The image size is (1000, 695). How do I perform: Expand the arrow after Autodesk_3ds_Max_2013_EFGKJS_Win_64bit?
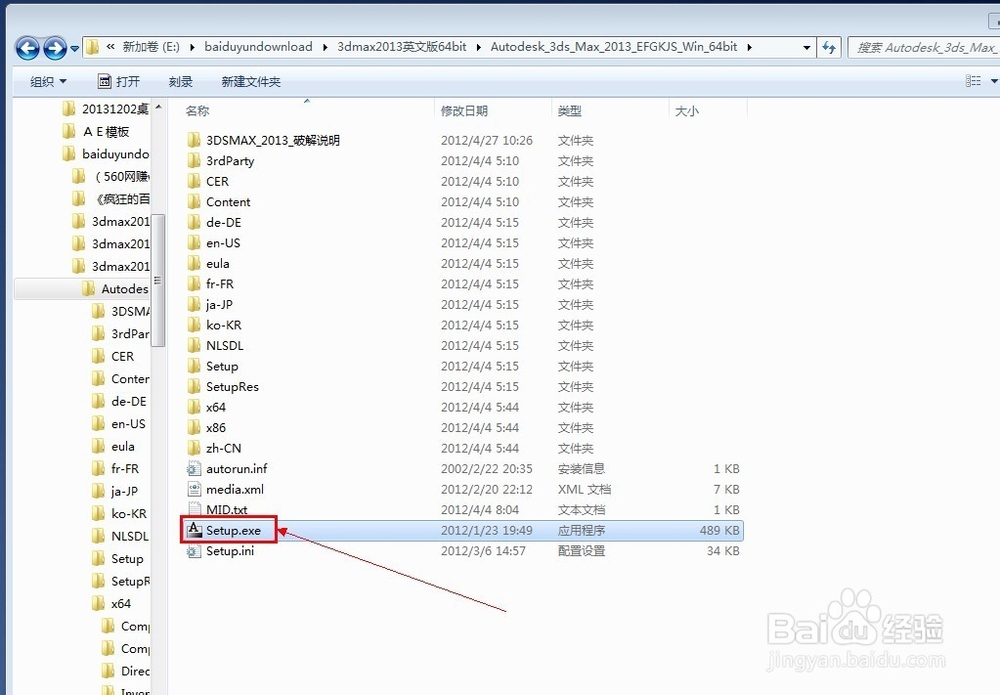pos(749,47)
